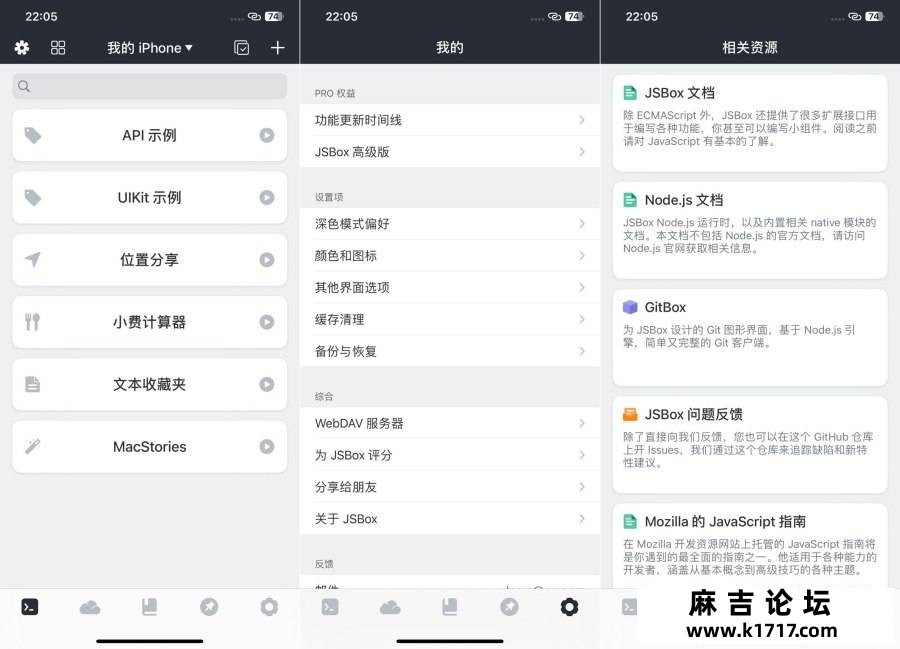Tap hotspot link icon in second status bar
The height and width of the screenshot is (649, 900).
[x=554, y=17]
